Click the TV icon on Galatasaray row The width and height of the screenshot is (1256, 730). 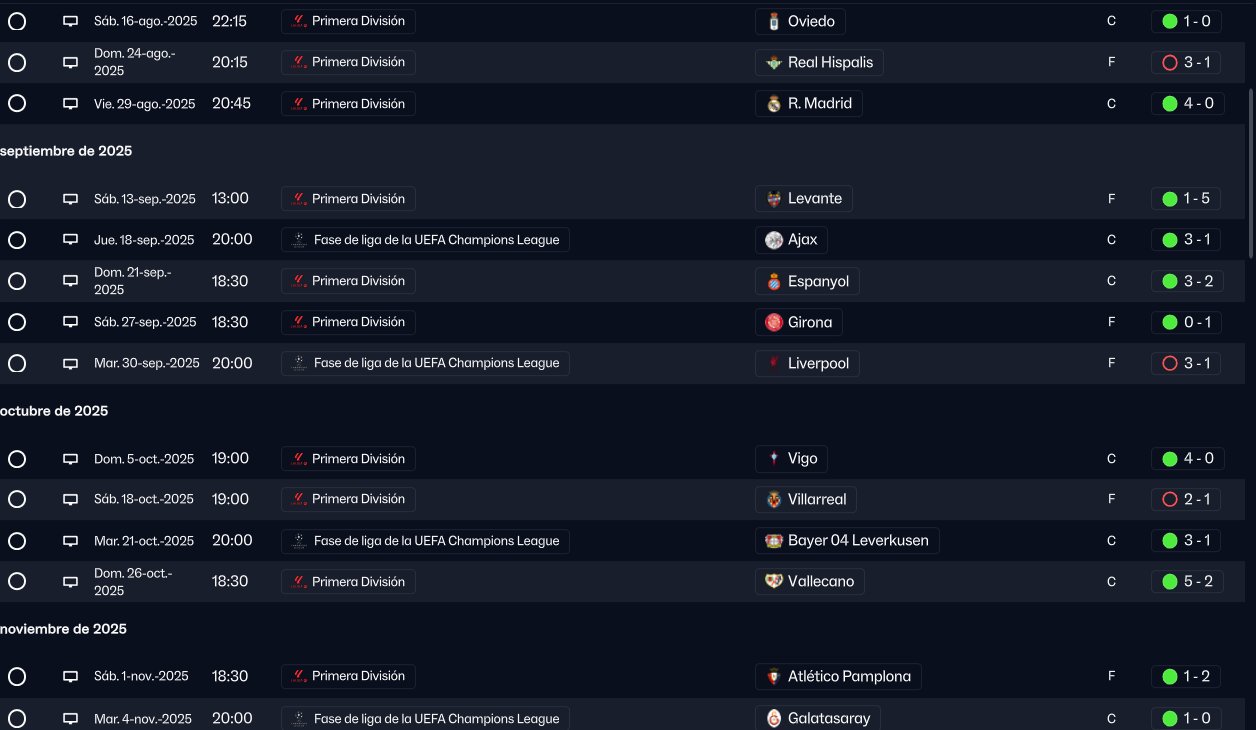(70, 719)
